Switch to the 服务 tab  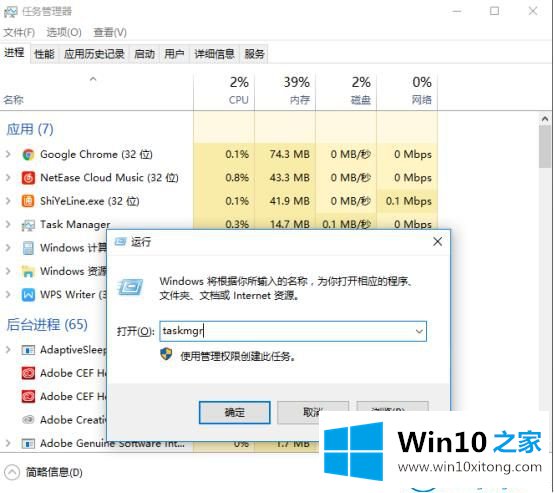(x=254, y=54)
